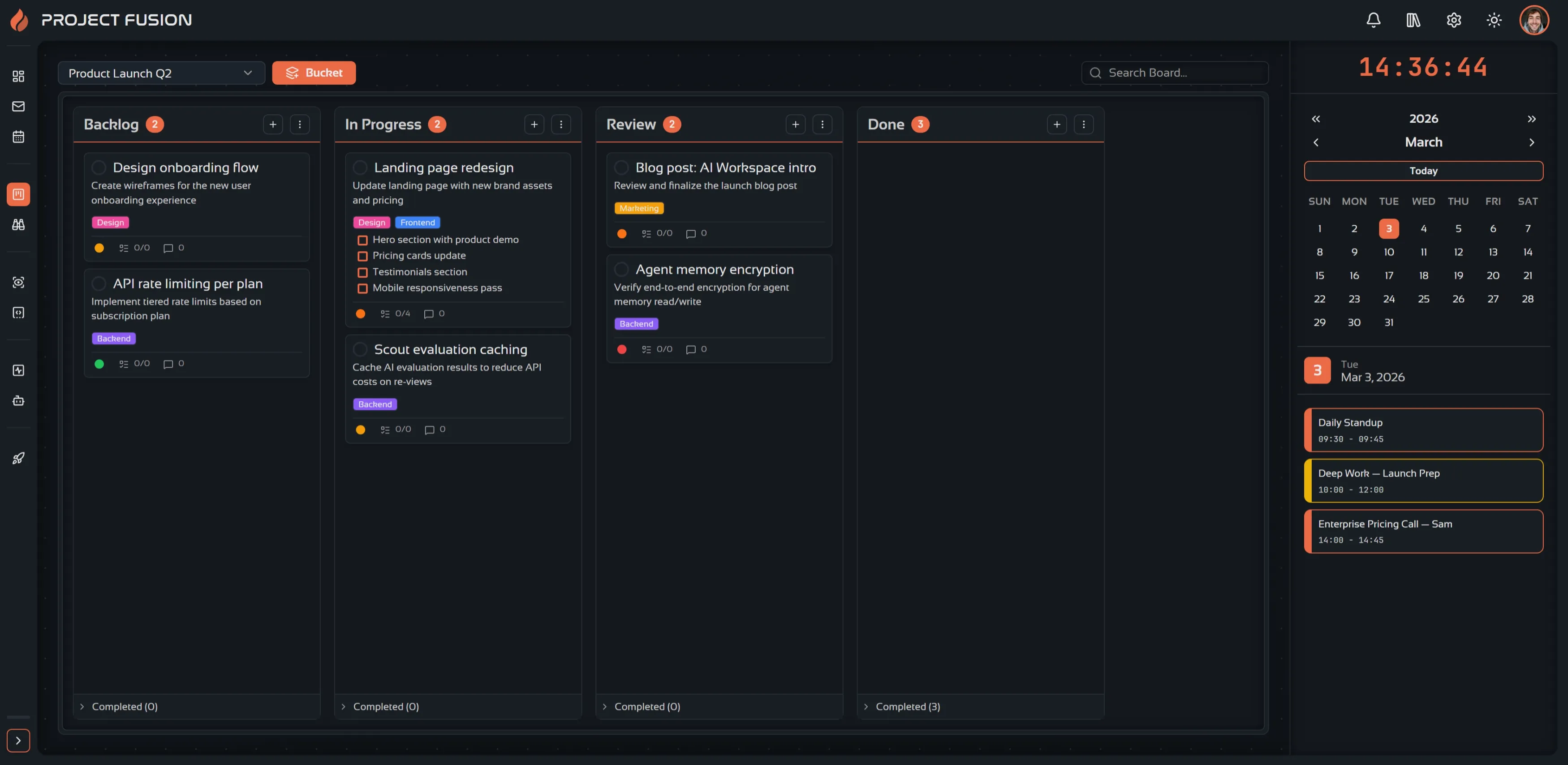
Task: Expand Completed (3) in Done column
Action: (x=981, y=707)
